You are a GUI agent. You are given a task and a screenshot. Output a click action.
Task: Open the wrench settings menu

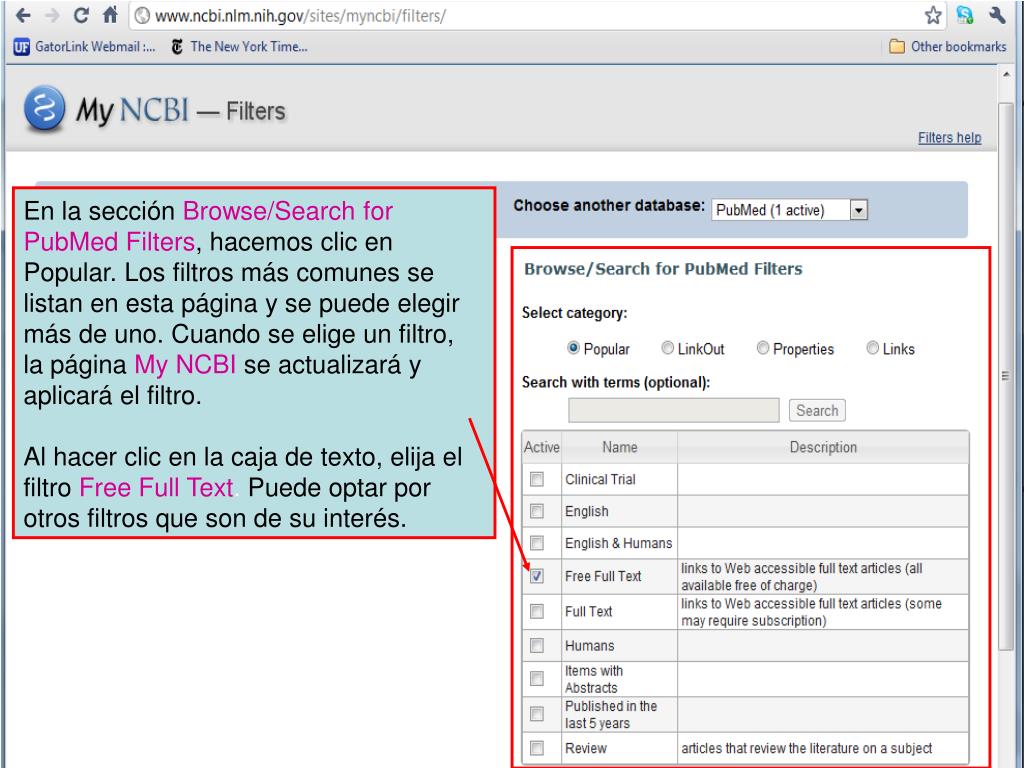(997, 15)
